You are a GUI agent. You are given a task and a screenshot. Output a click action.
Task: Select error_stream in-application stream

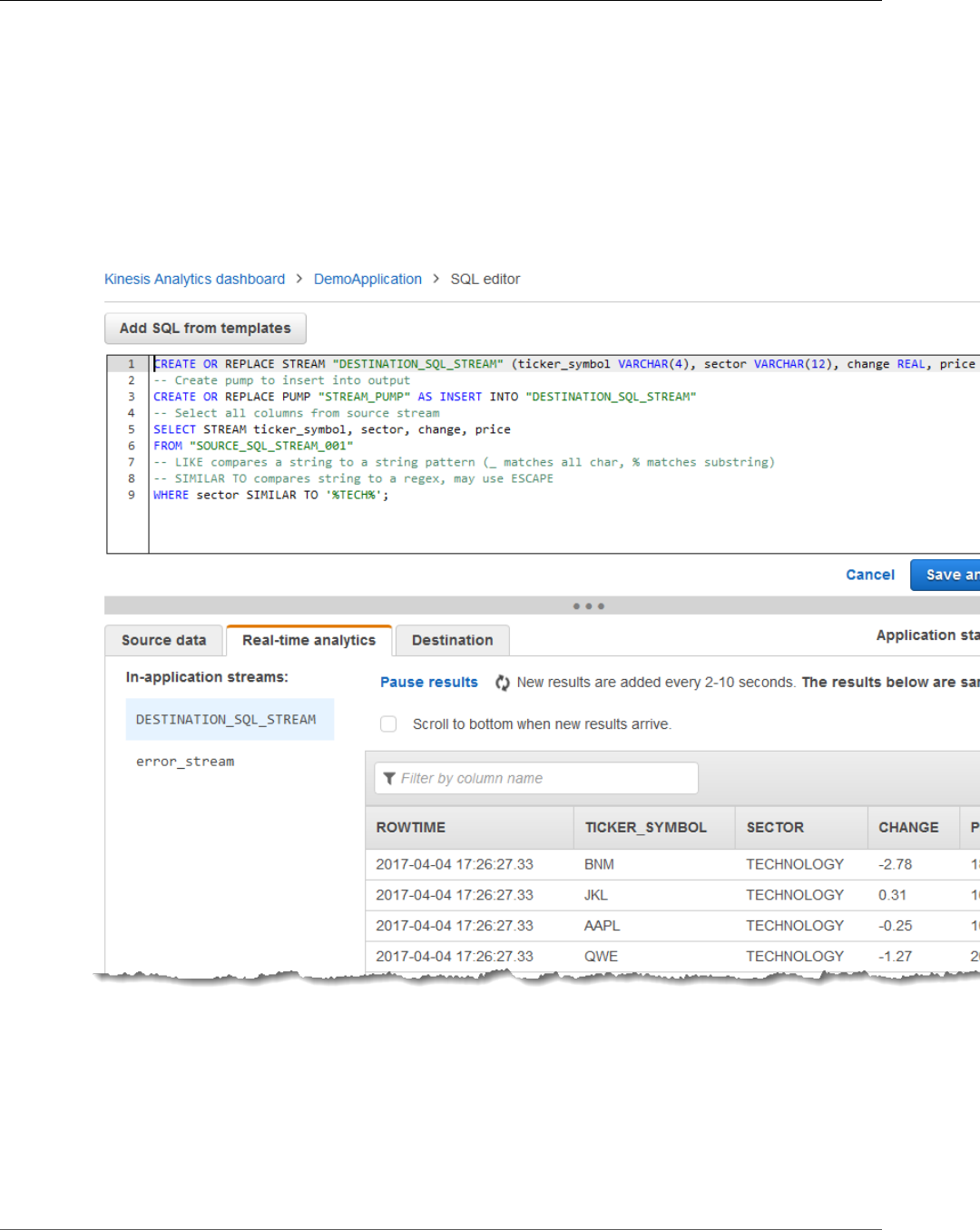185,762
